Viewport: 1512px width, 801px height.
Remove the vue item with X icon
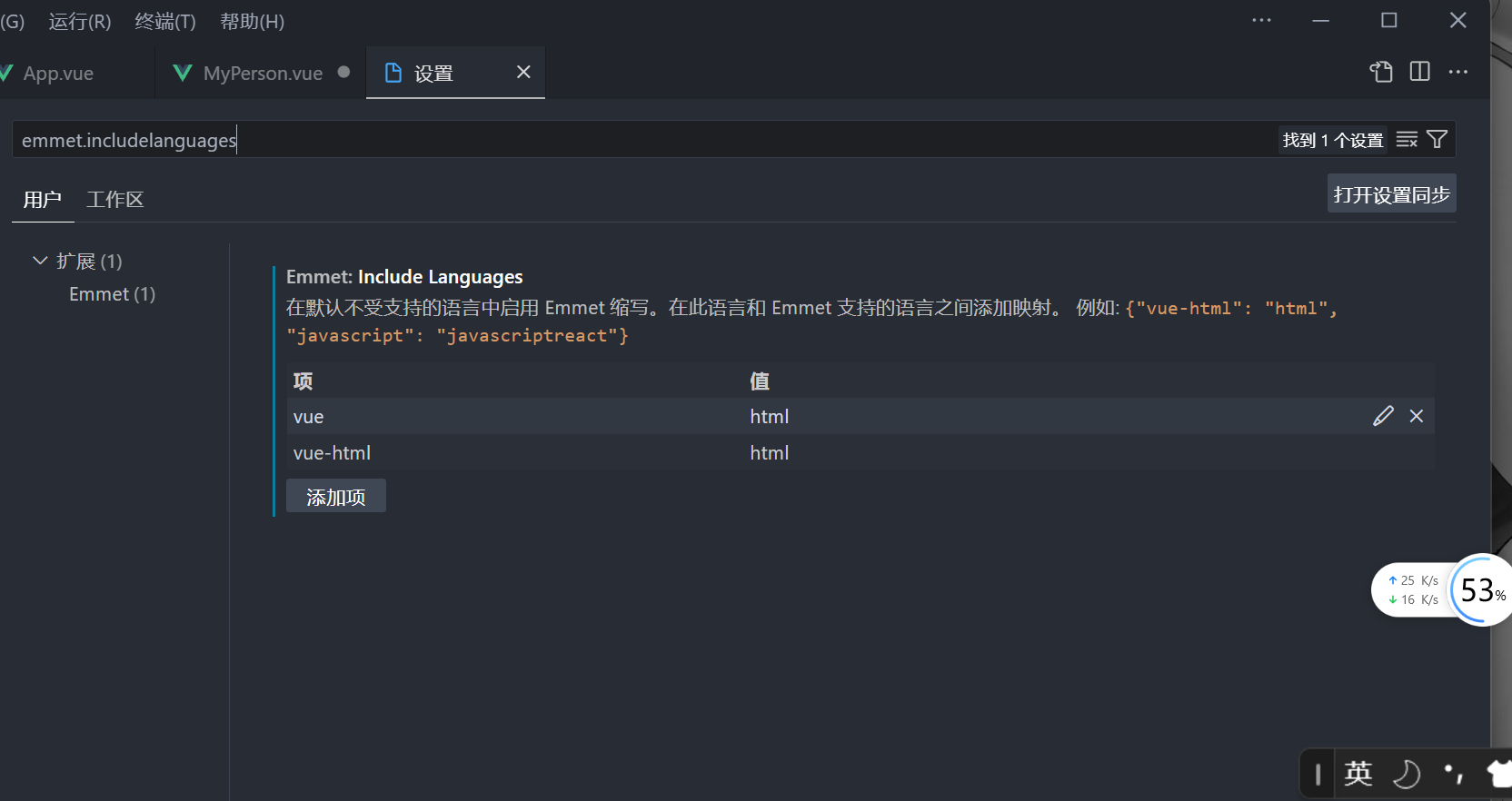point(1416,416)
